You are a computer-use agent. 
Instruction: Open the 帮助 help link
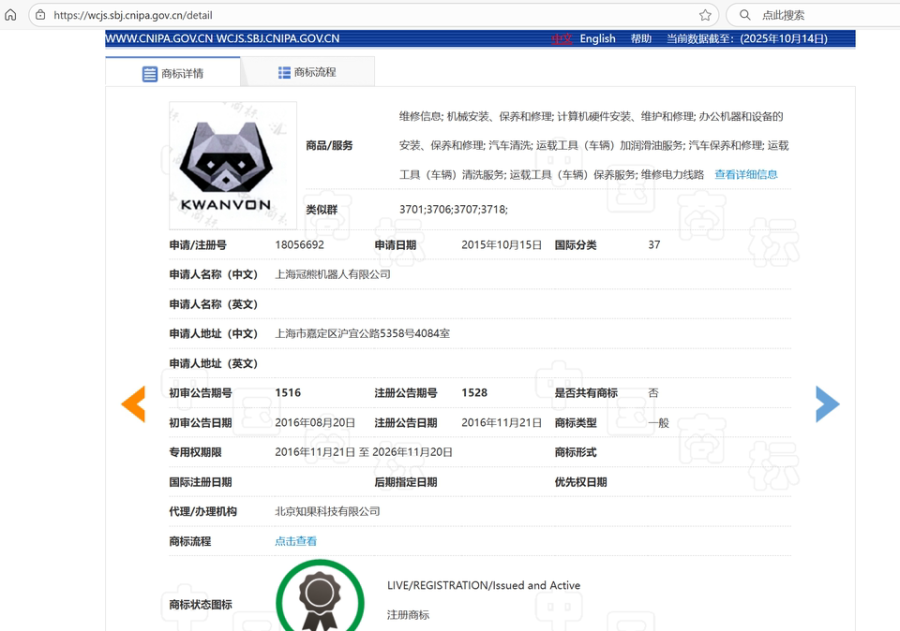pos(640,38)
